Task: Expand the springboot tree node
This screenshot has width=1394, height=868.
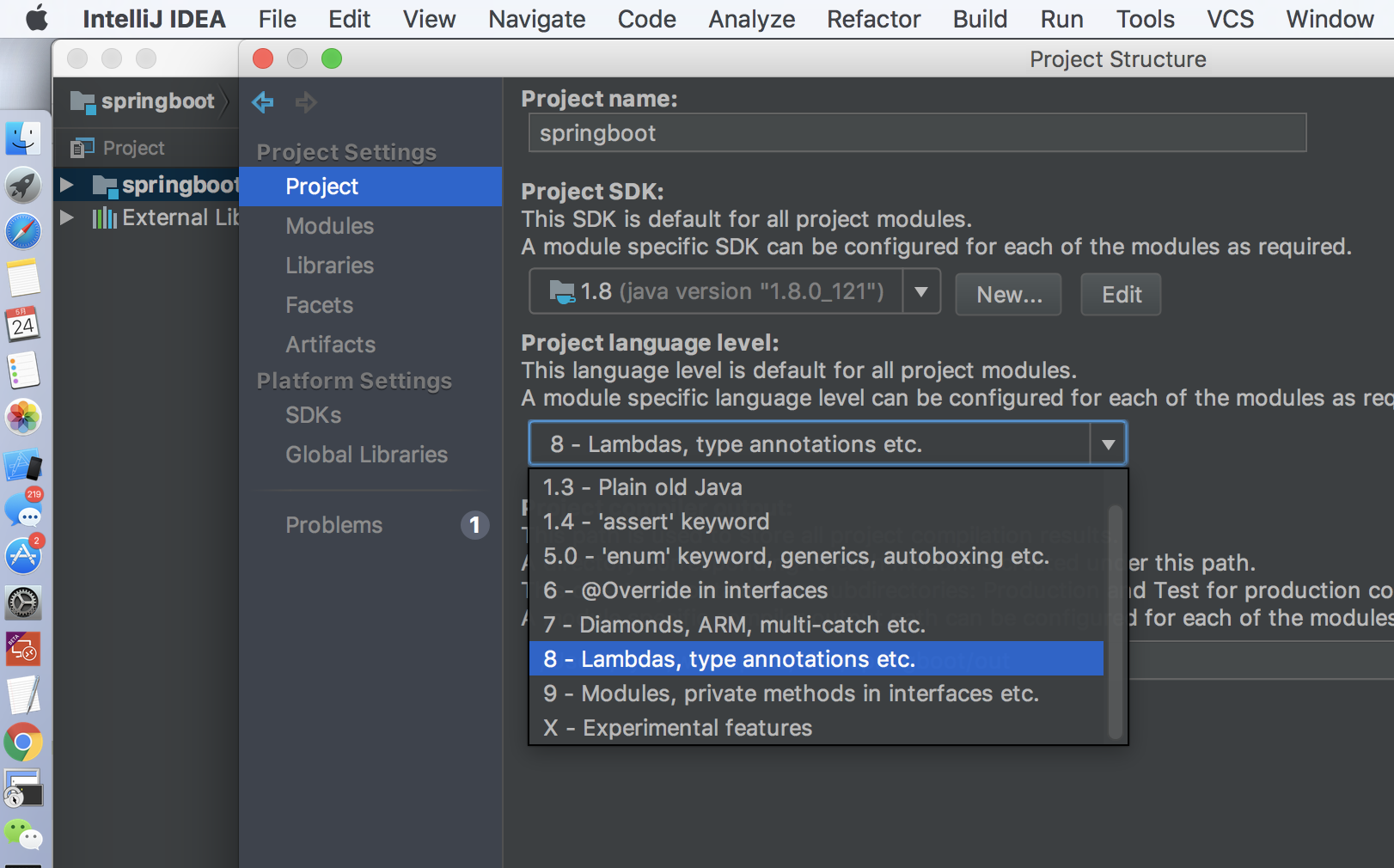Action: coord(66,185)
